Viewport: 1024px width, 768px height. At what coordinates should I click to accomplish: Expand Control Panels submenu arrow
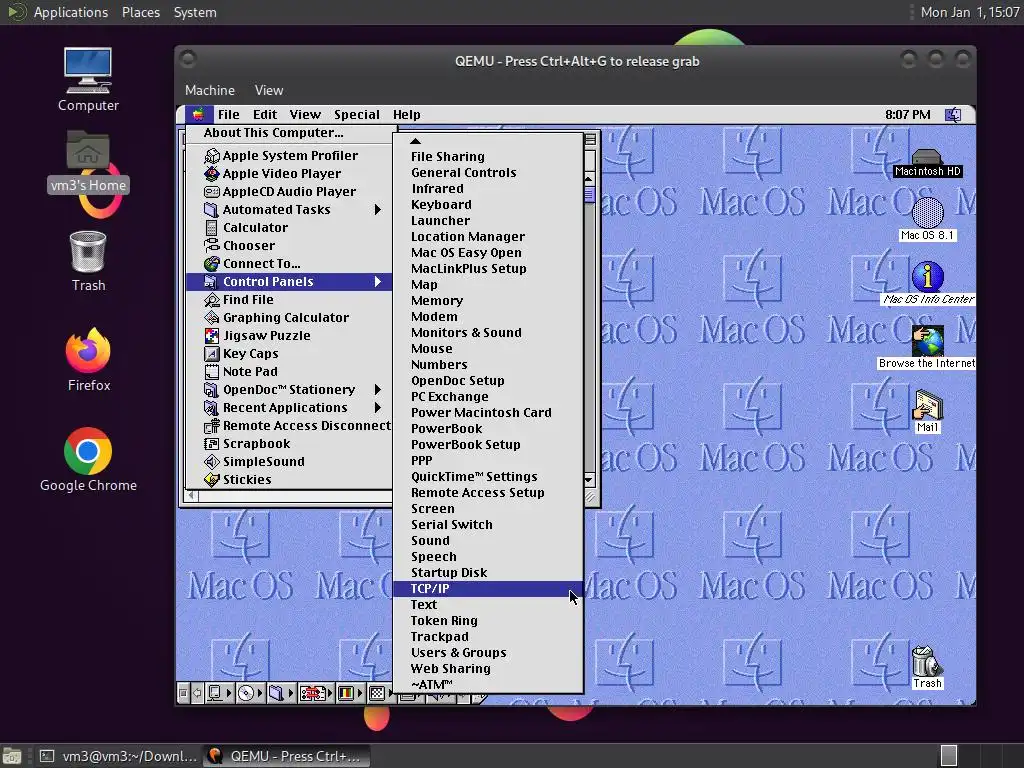click(377, 281)
